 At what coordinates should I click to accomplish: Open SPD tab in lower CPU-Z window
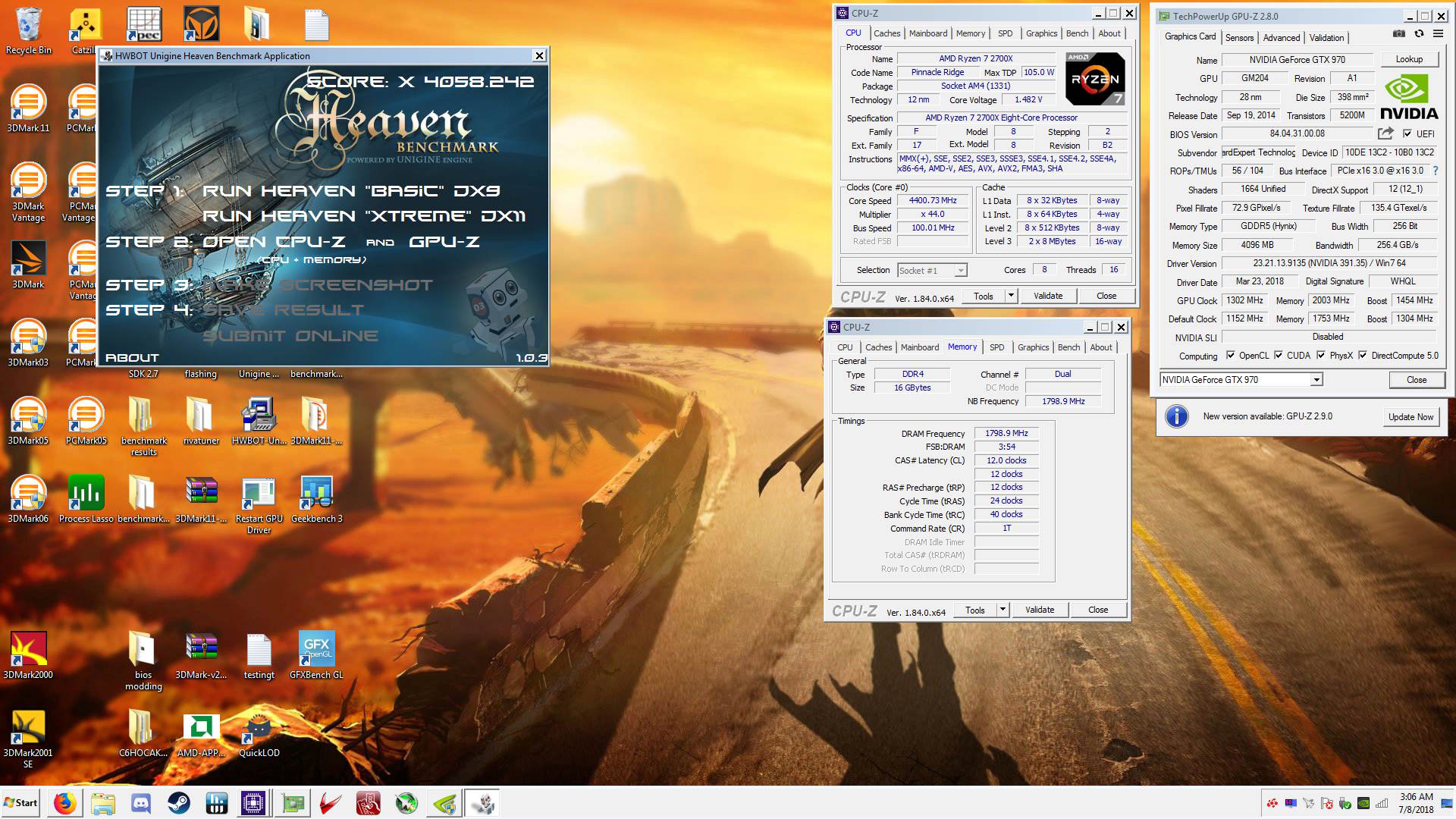pos(996,347)
